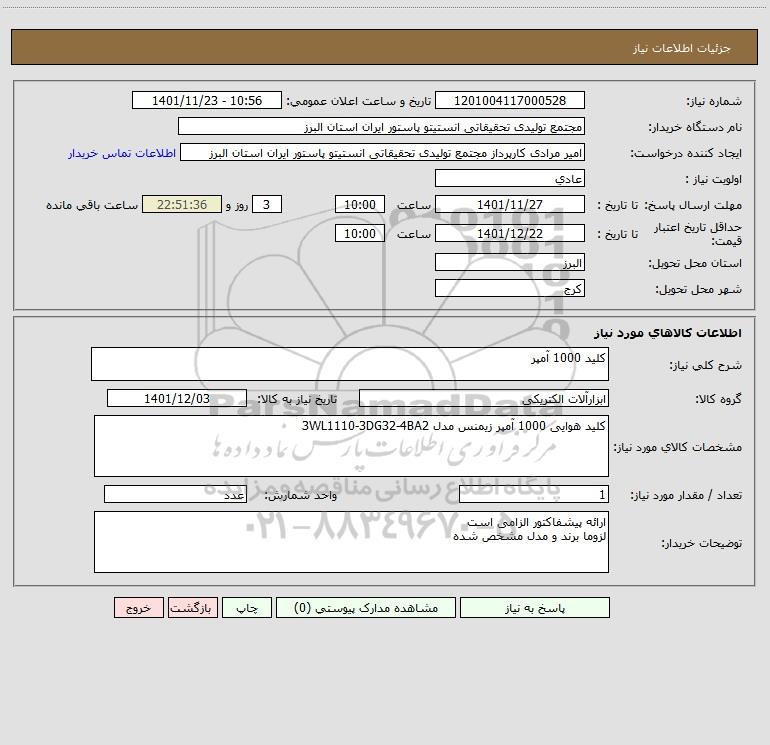Click the ایجاد کننده درخواست label
Screen dimensions: 770x745
[686, 153]
